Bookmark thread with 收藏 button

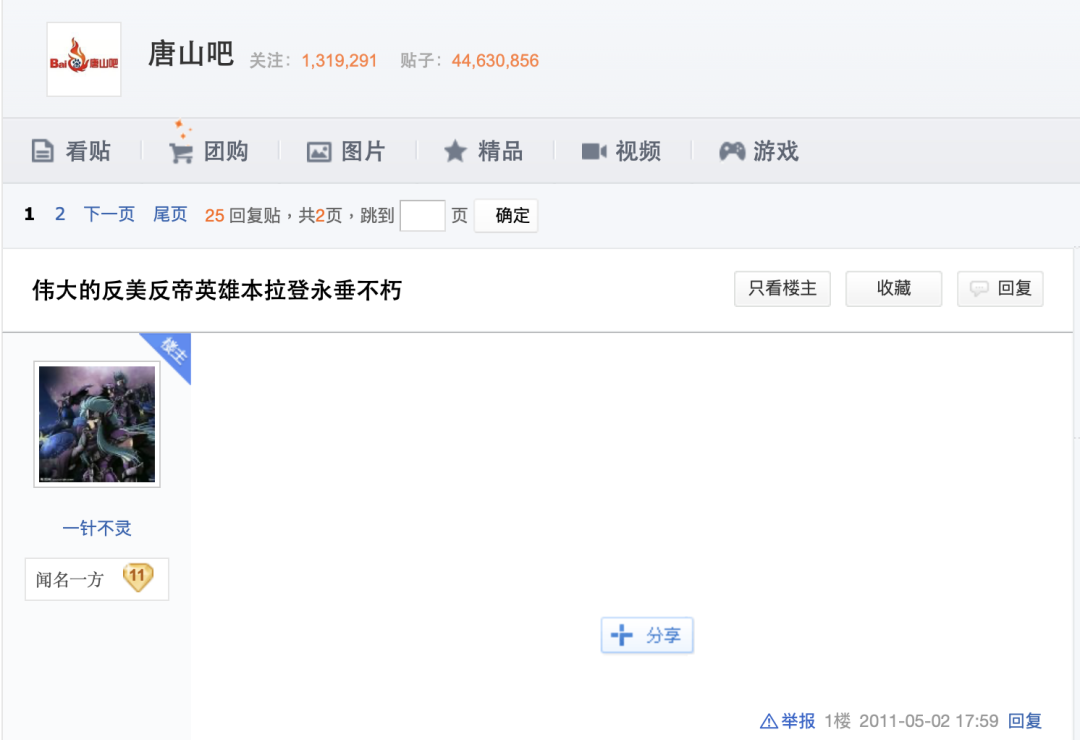(894, 289)
